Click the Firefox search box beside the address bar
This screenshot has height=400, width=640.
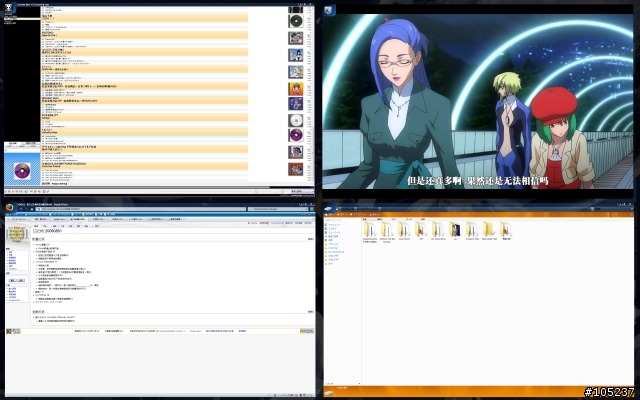click(x=279, y=209)
